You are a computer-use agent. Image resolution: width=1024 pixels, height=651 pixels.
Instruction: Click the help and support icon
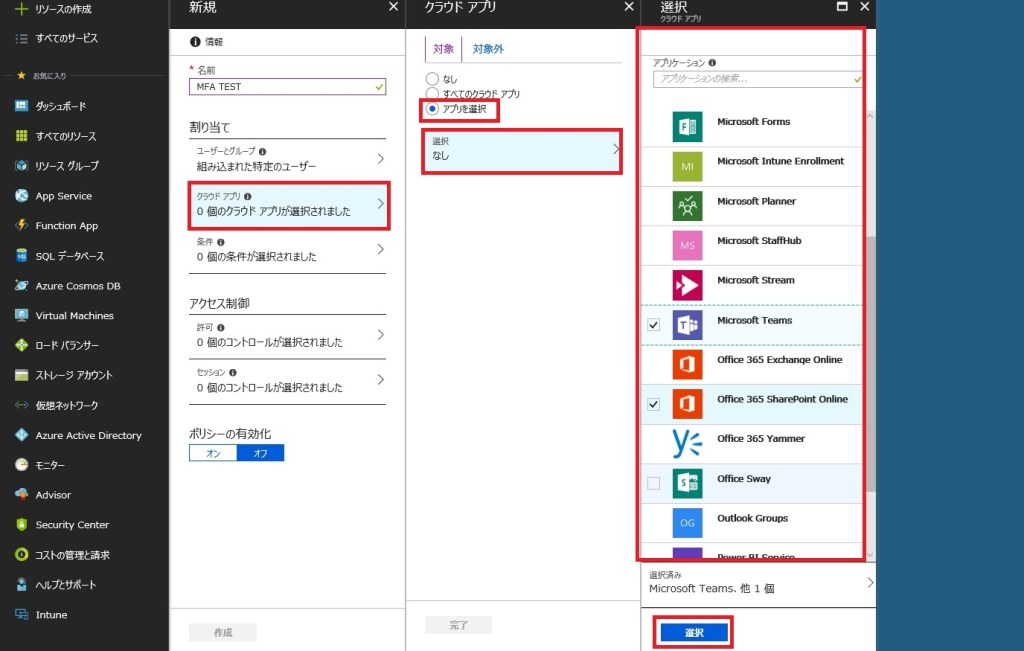click(22, 584)
